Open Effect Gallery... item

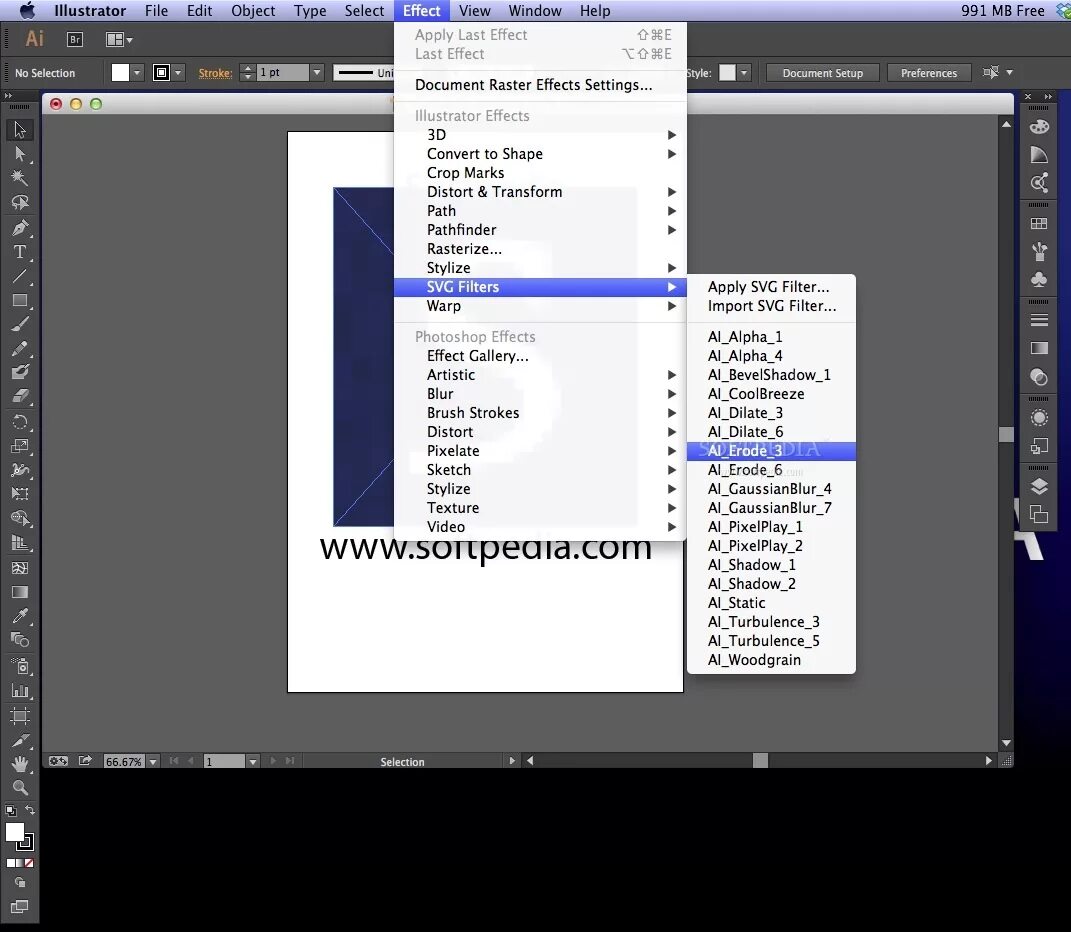click(x=540, y=356)
